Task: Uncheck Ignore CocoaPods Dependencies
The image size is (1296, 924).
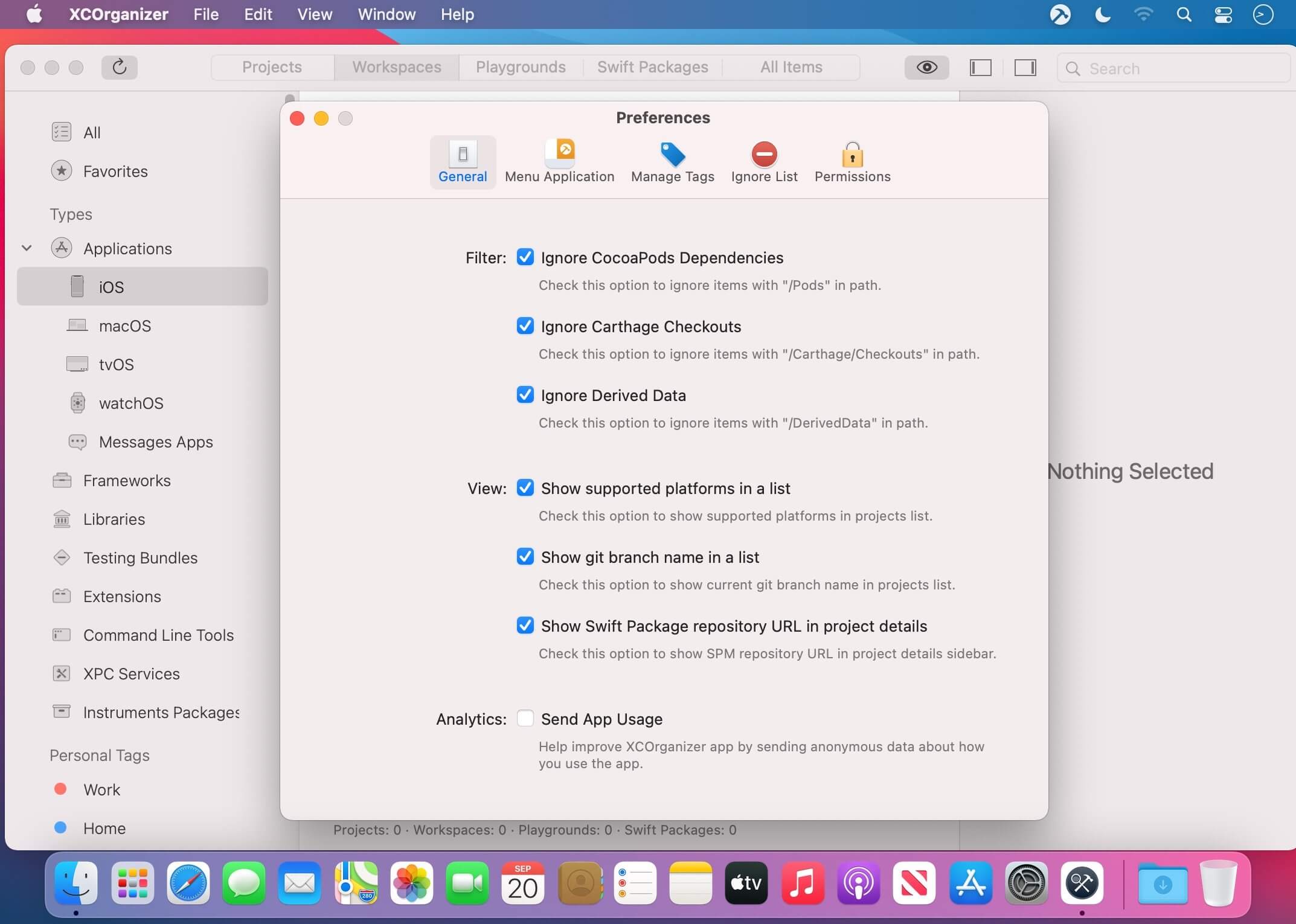Action: (x=525, y=257)
